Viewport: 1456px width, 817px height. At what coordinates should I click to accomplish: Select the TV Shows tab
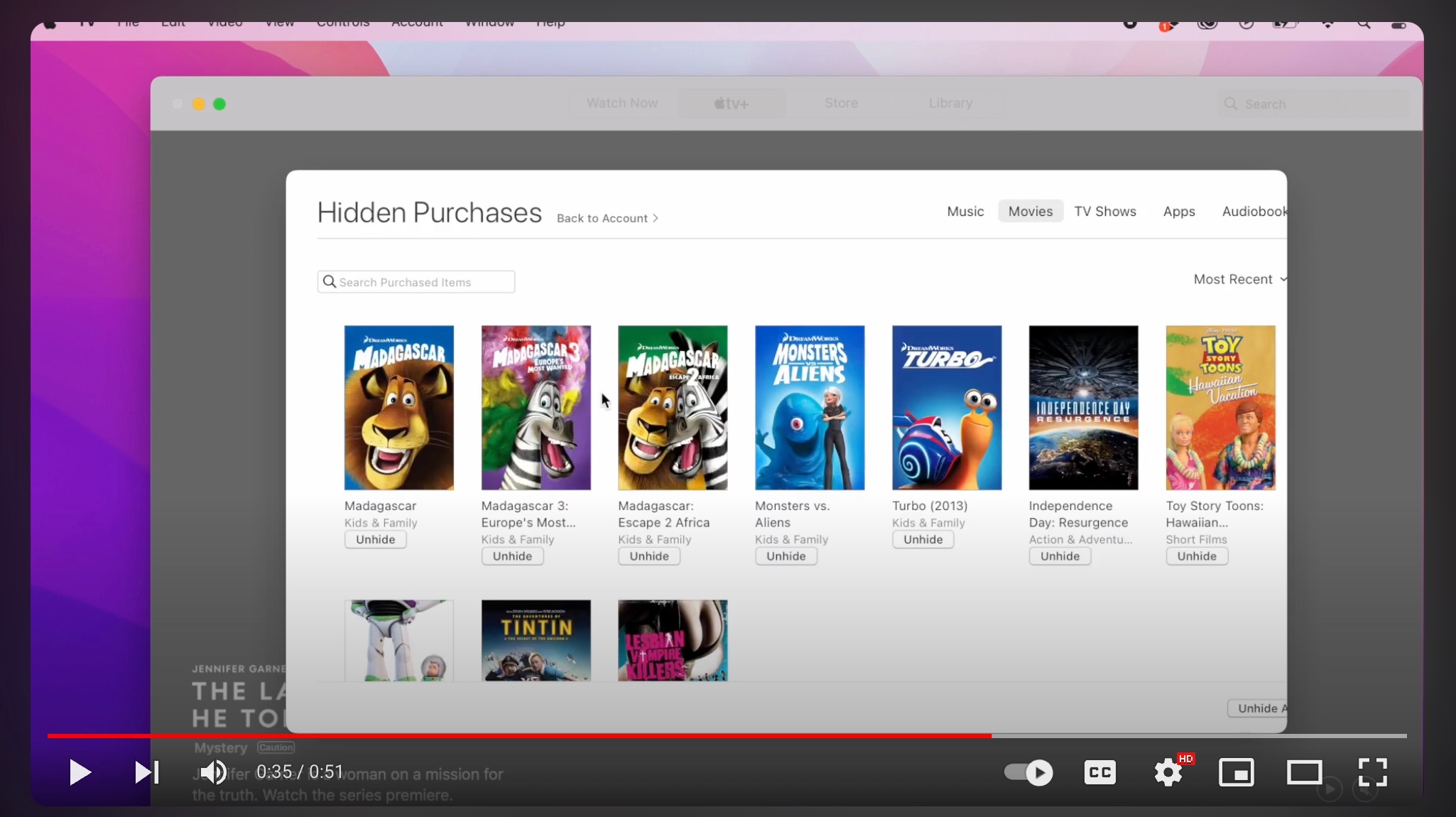coord(1104,212)
